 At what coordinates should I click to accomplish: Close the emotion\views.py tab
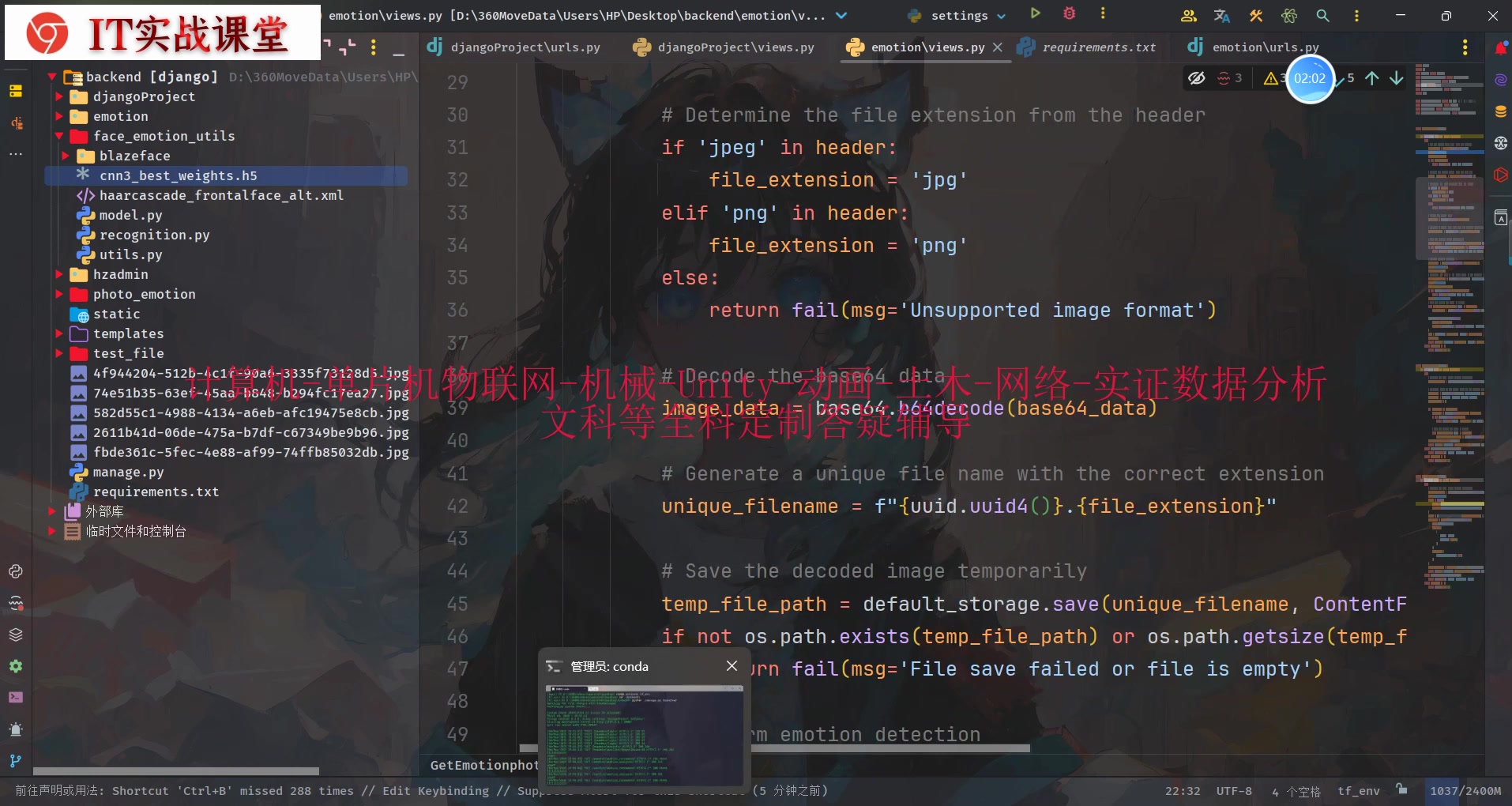998,47
